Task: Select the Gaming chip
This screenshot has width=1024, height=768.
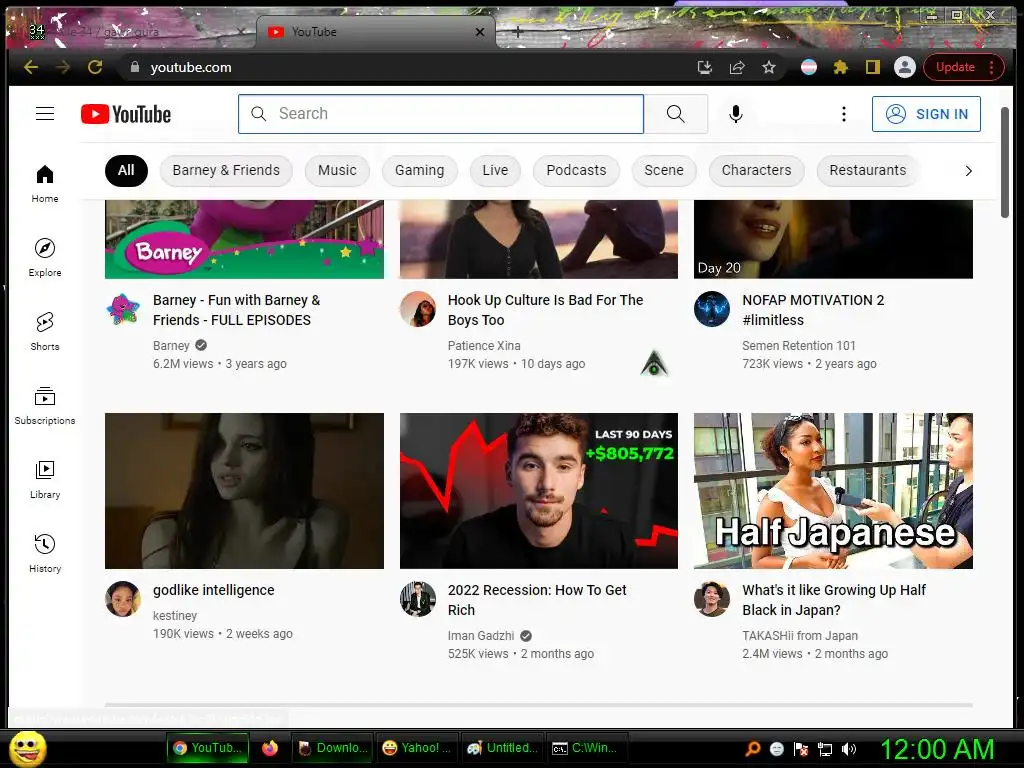Action: pos(419,170)
